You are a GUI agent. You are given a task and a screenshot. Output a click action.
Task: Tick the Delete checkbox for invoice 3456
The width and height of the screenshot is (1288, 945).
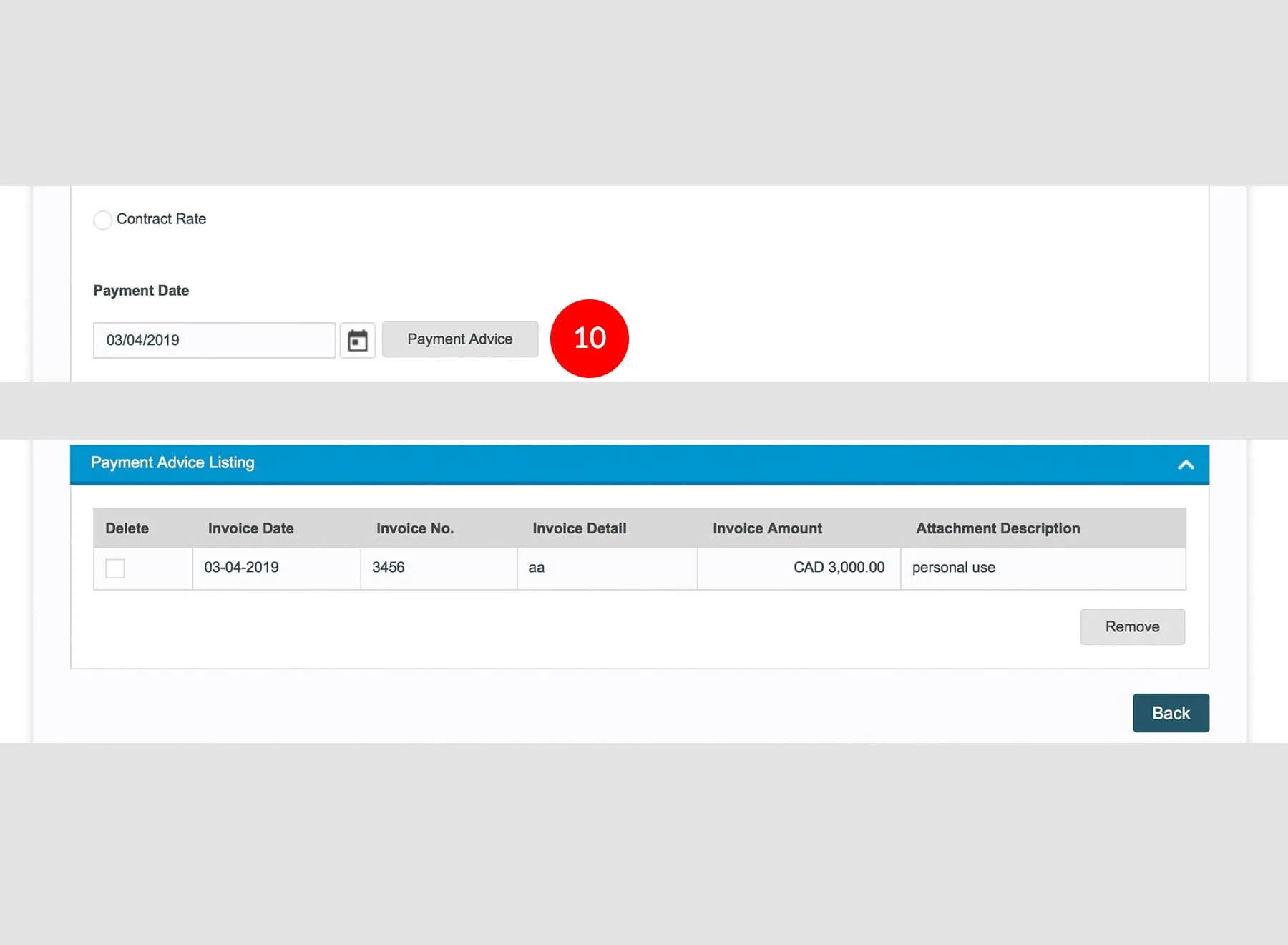tap(115, 568)
